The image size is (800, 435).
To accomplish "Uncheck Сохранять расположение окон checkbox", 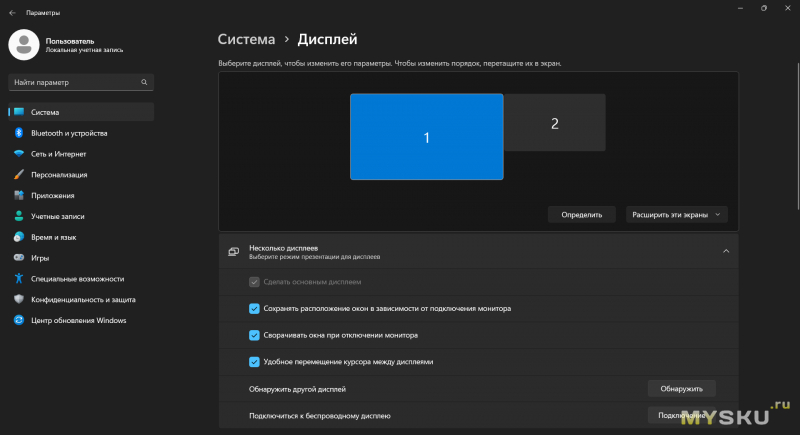I will click(254, 309).
